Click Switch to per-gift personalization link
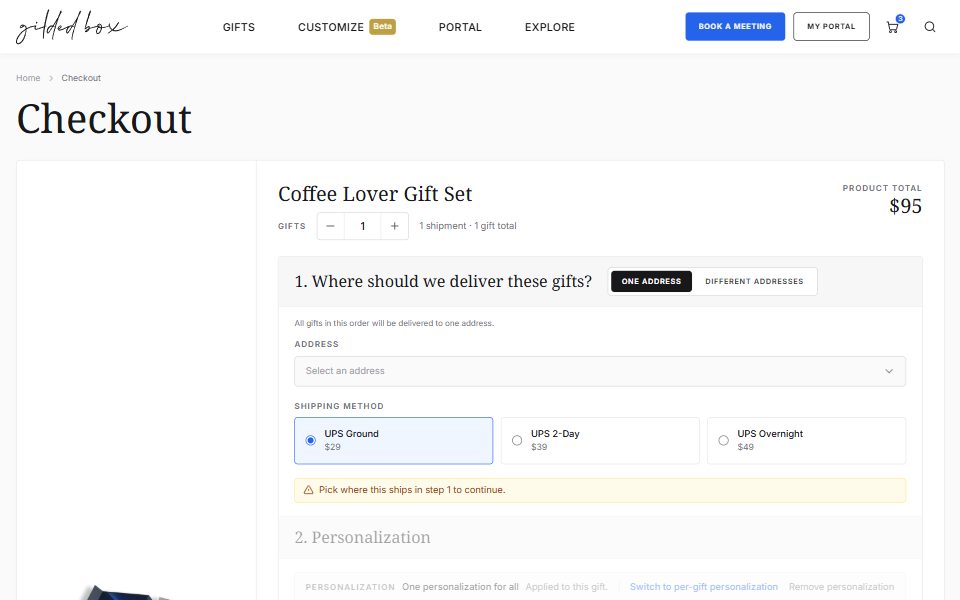The height and width of the screenshot is (600, 960). coord(704,587)
